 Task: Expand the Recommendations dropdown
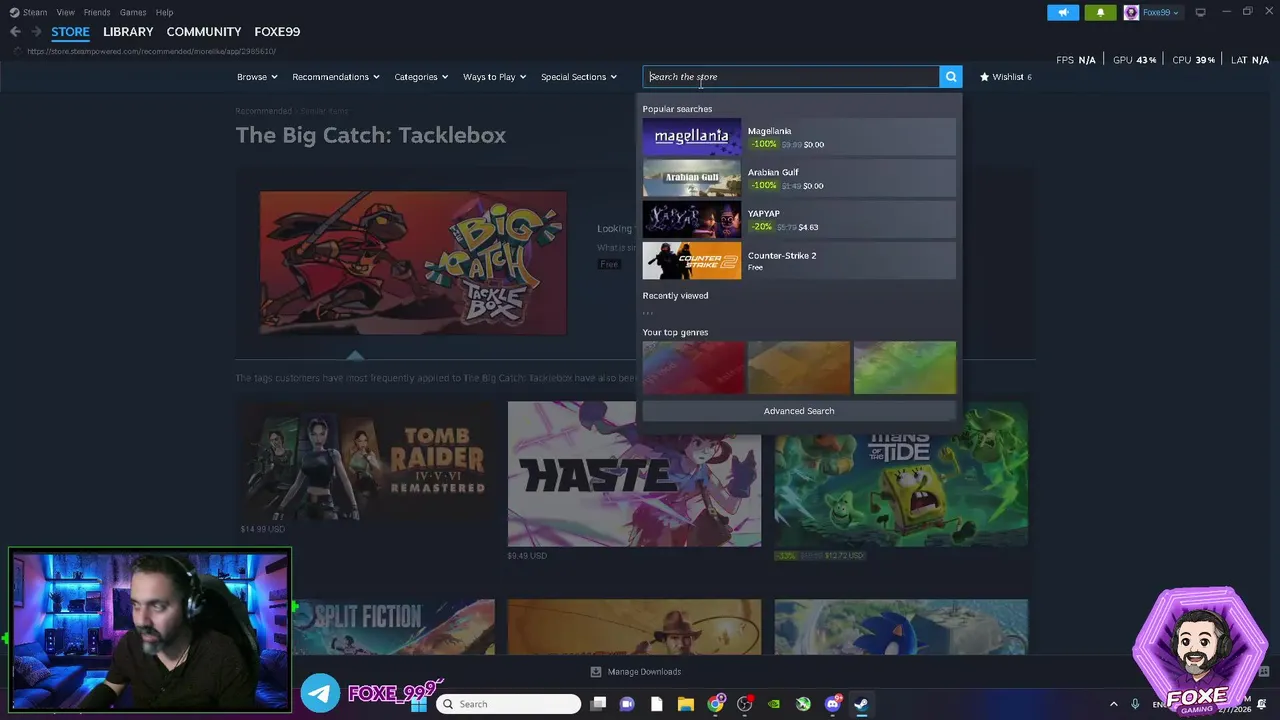pos(336,77)
